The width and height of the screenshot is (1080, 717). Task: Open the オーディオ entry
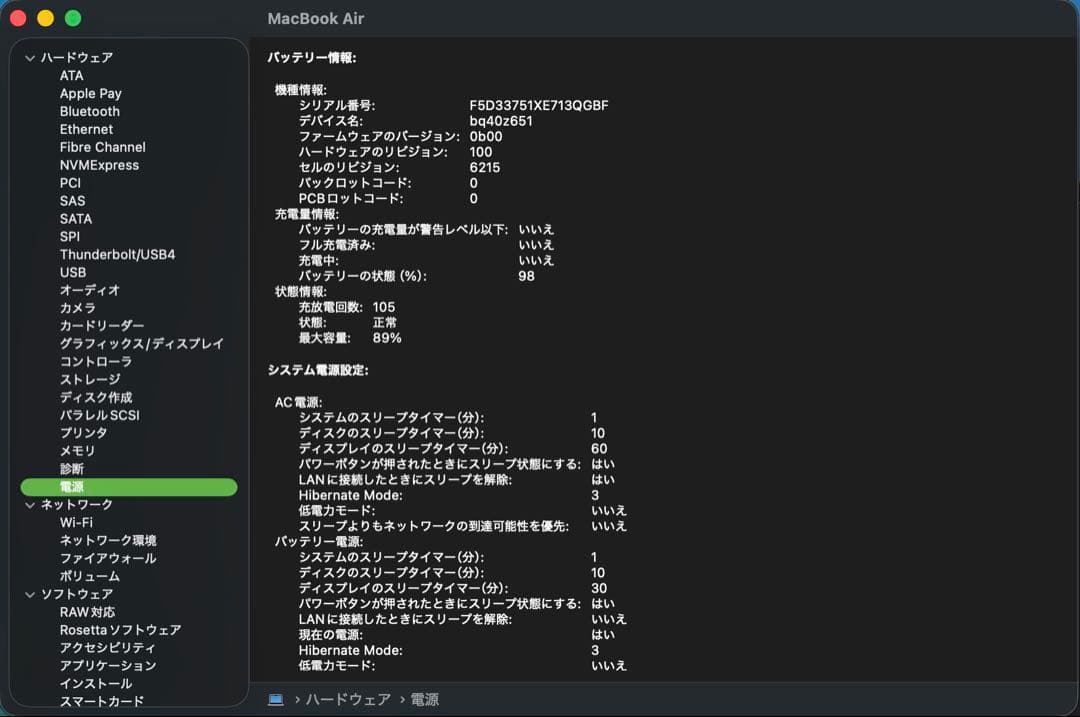90,291
